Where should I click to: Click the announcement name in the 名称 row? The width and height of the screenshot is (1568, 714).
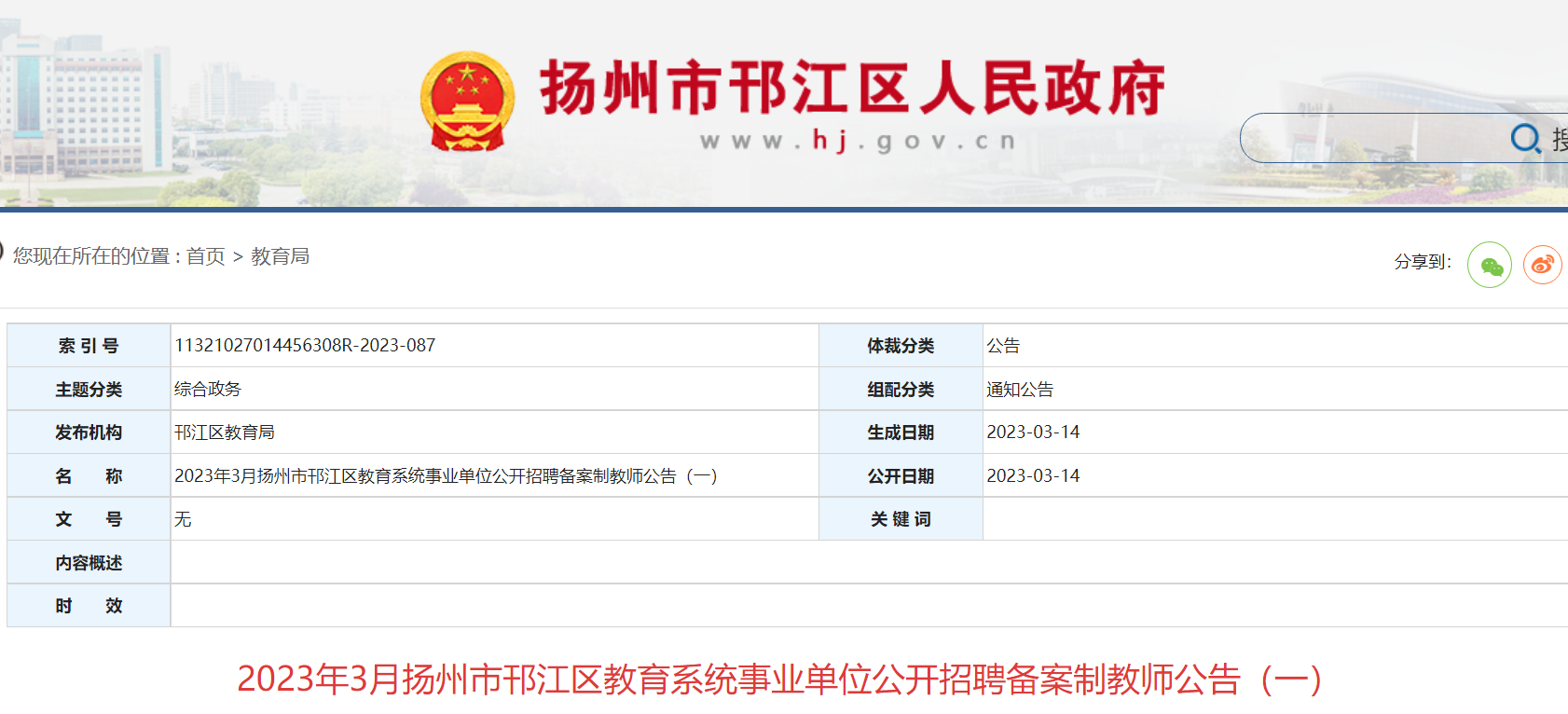pyautogui.click(x=446, y=476)
